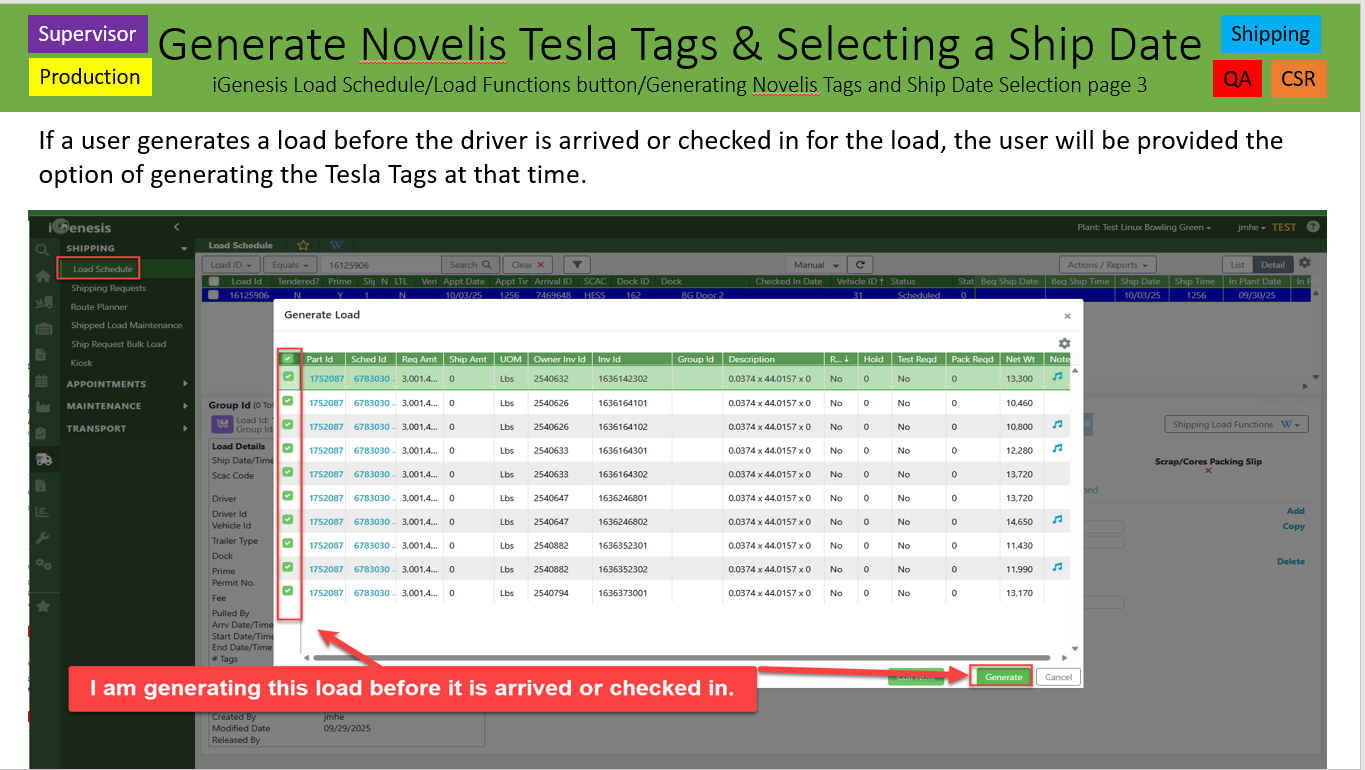Image resolution: width=1365 pixels, height=770 pixels.
Task: Click note icon for Inv Id 1636164102
Action: 1057,425
